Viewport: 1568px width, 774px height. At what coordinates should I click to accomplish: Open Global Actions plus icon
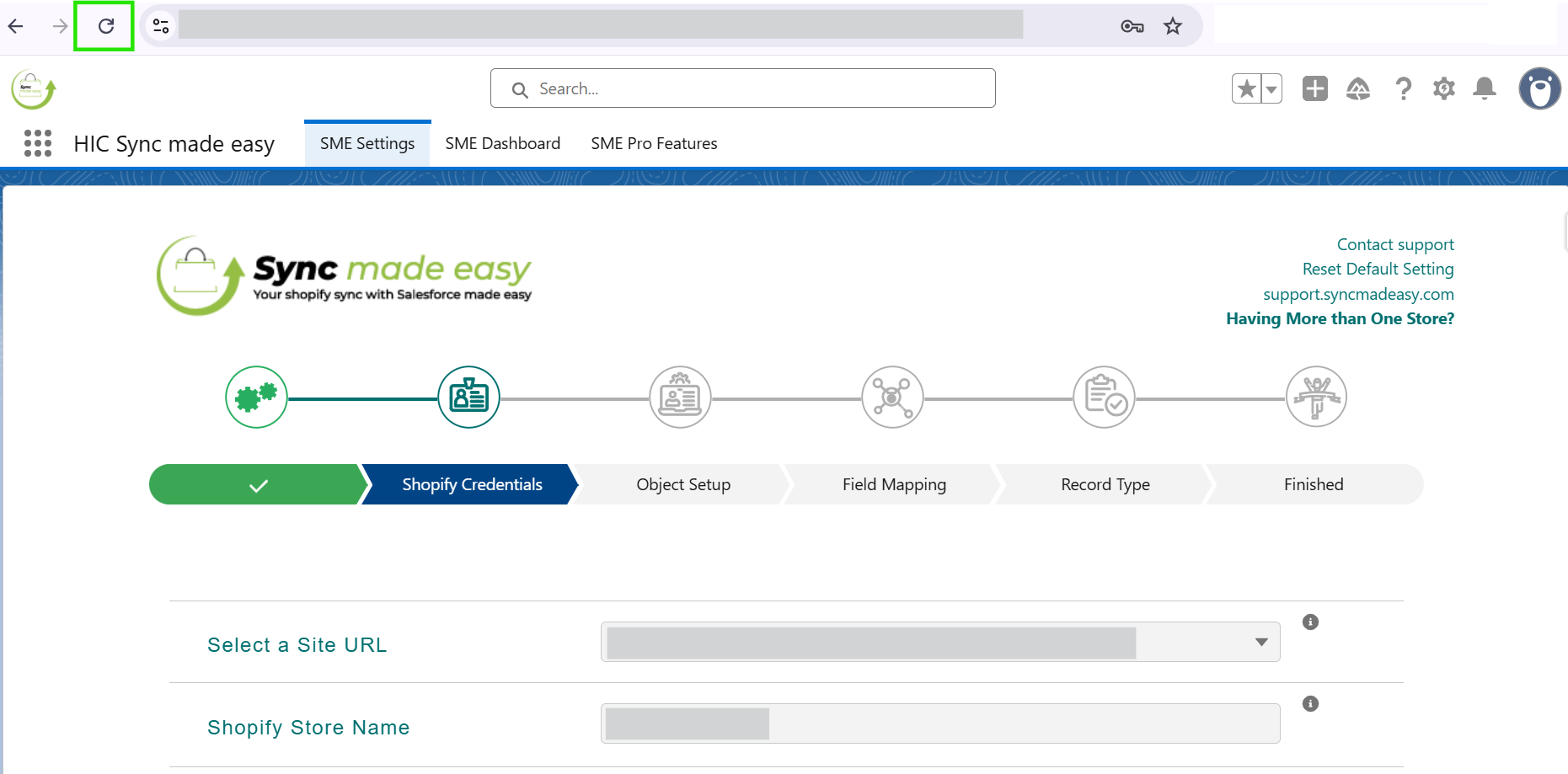(1314, 88)
